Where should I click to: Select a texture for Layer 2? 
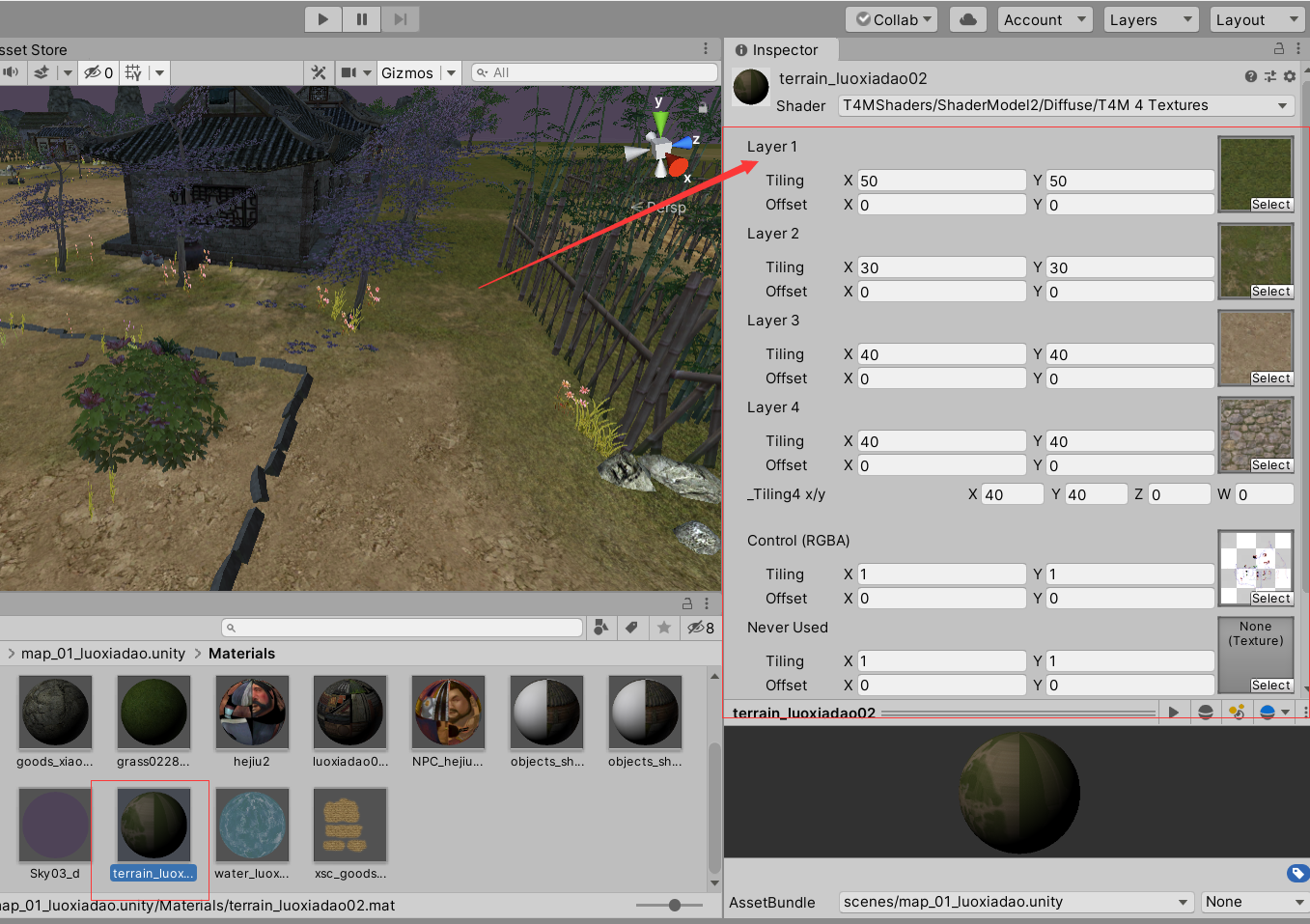click(1270, 292)
